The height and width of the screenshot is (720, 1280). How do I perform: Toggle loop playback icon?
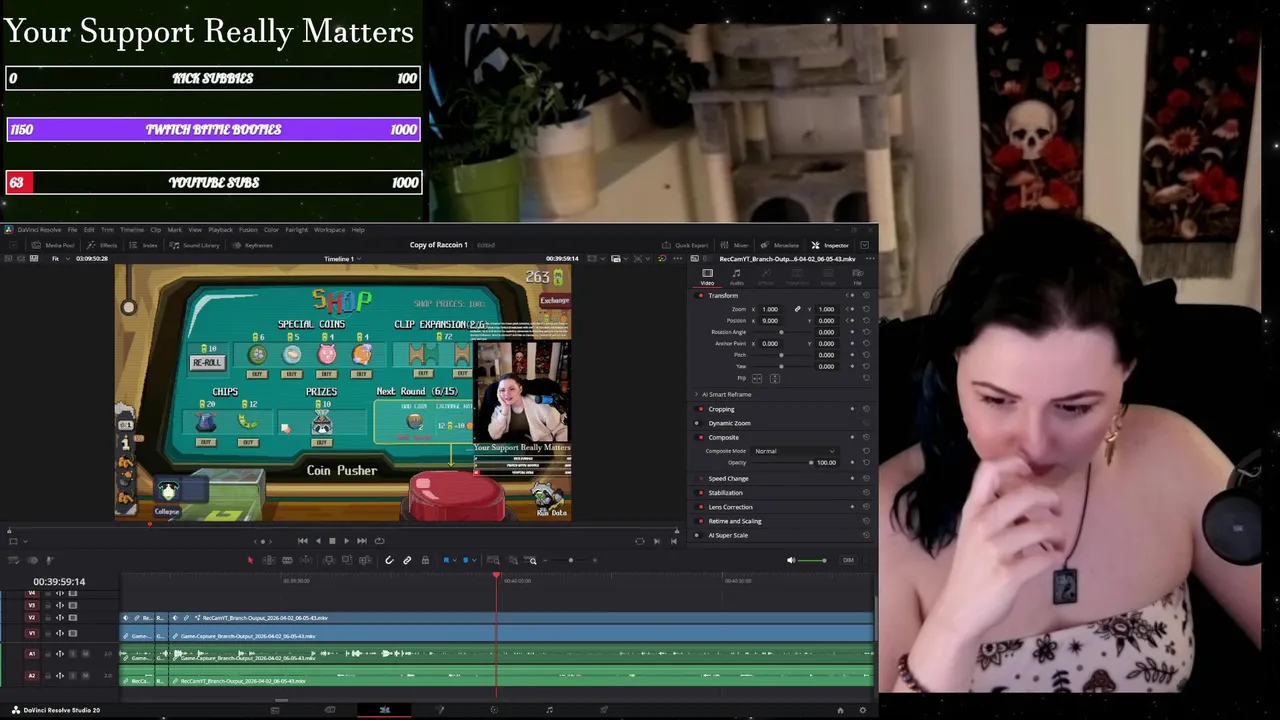(x=379, y=541)
